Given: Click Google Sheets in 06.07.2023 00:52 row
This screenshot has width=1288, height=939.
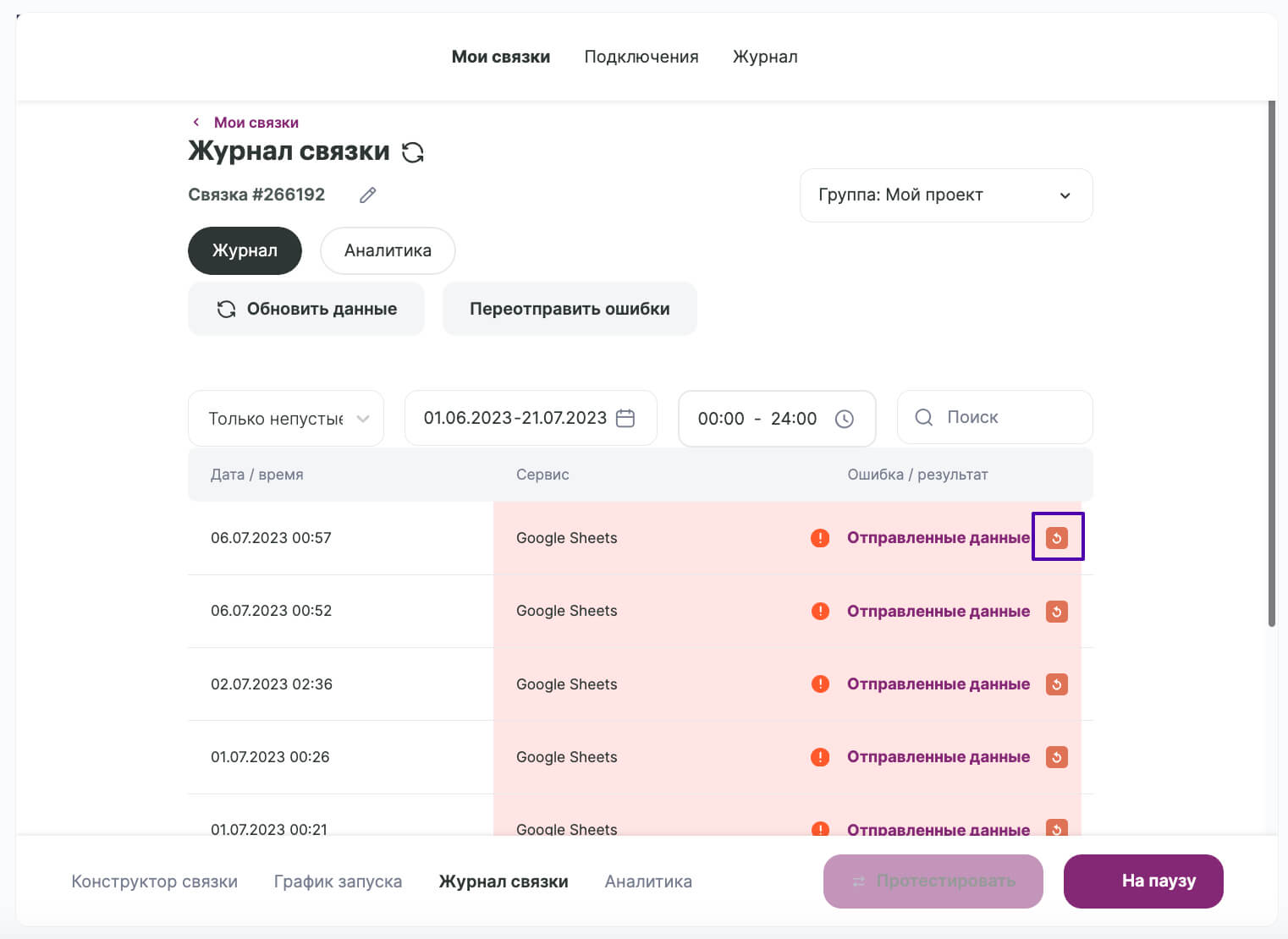Looking at the screenshot, I should point(567,611).
